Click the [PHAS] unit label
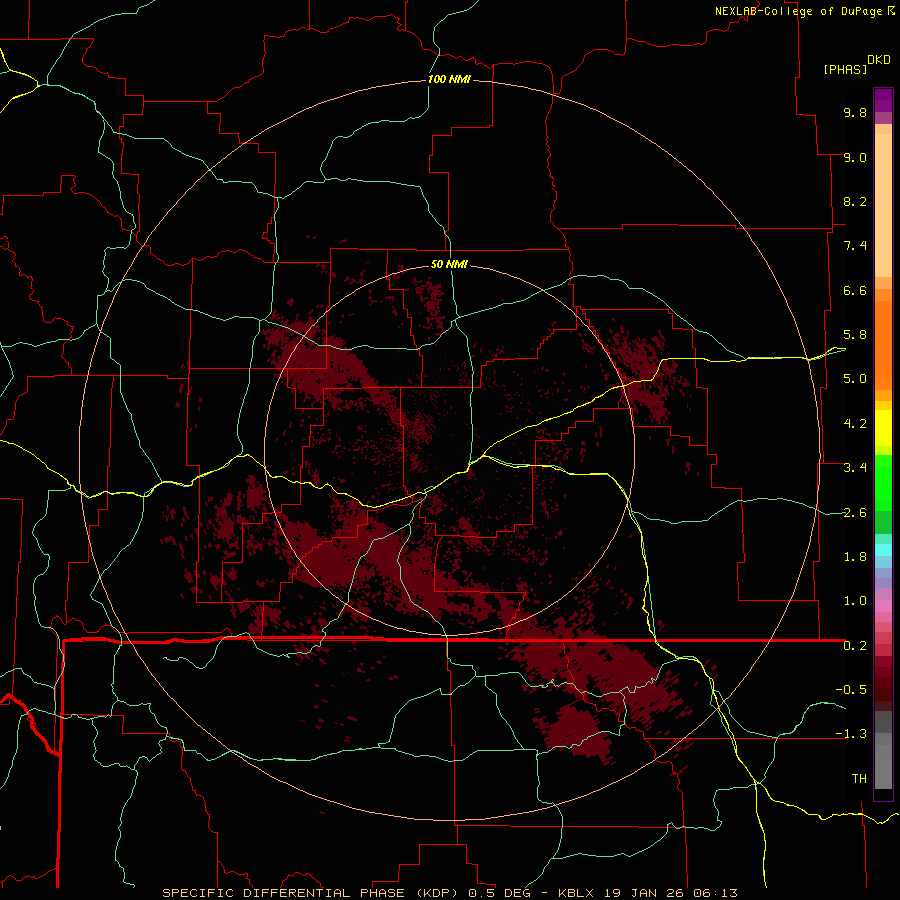 click(845, 69)
